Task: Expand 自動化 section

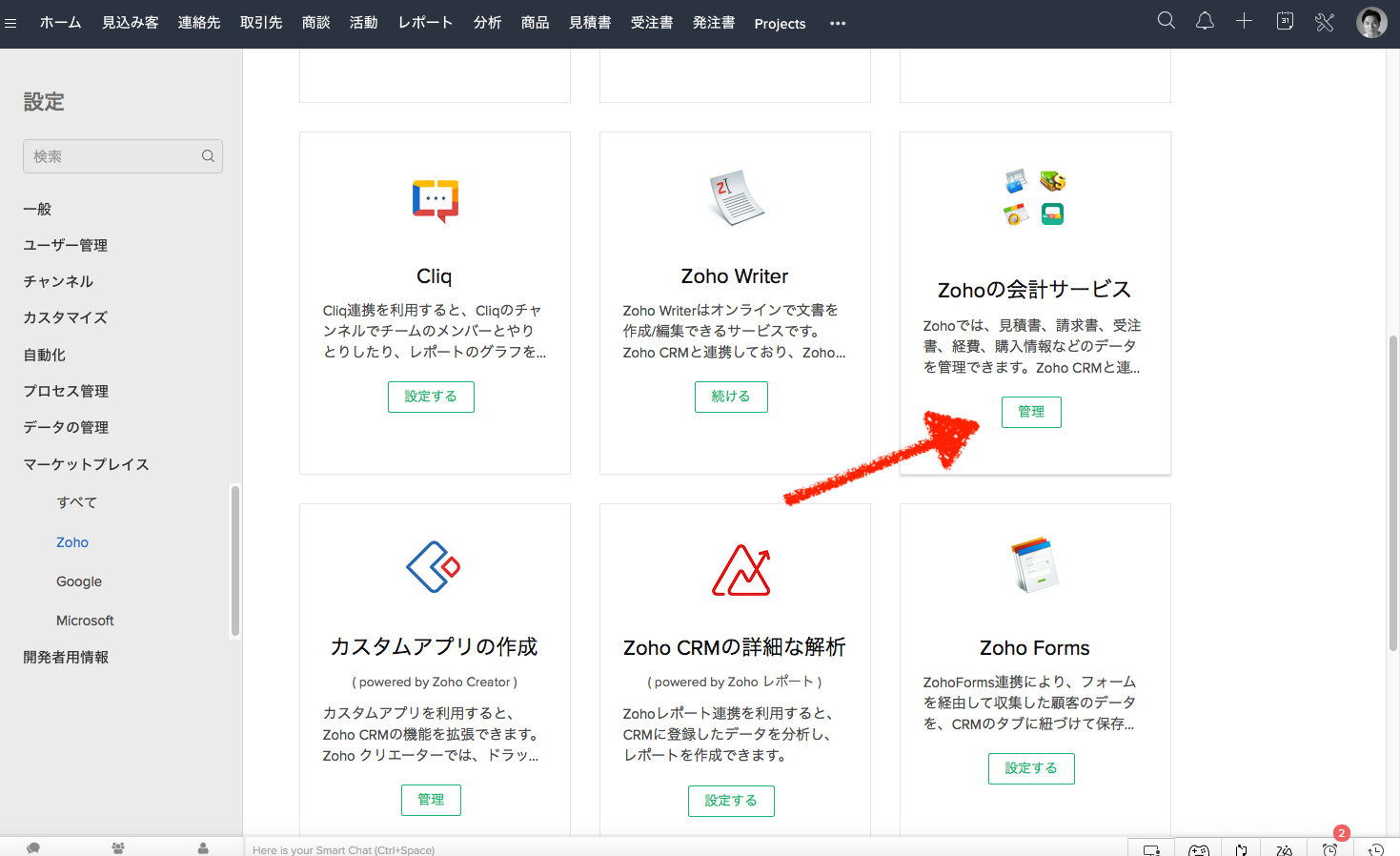Action: (x=44, y=355)
